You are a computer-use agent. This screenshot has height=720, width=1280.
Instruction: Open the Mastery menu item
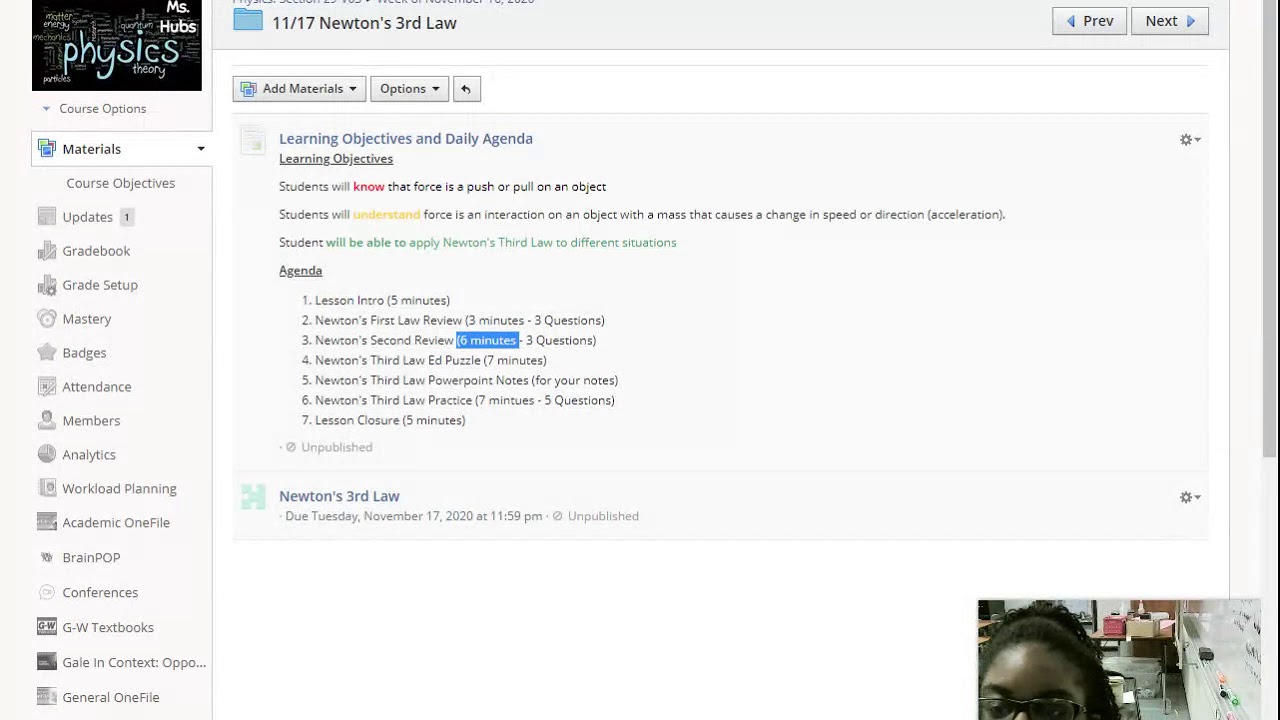click(x=87, y=319)
